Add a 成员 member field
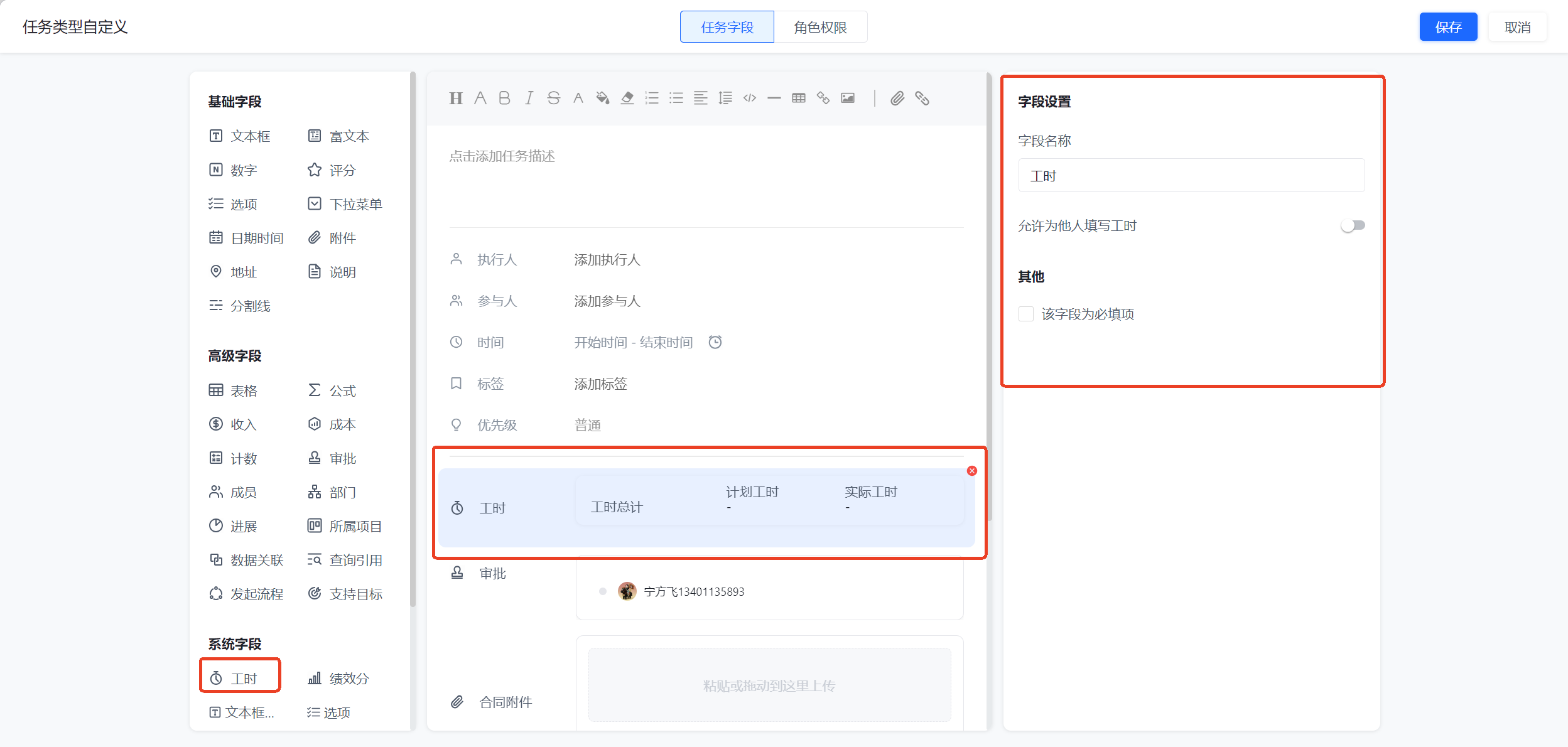Image resolution: width=1568 pixels, height=747 pixels. (234, 492)
